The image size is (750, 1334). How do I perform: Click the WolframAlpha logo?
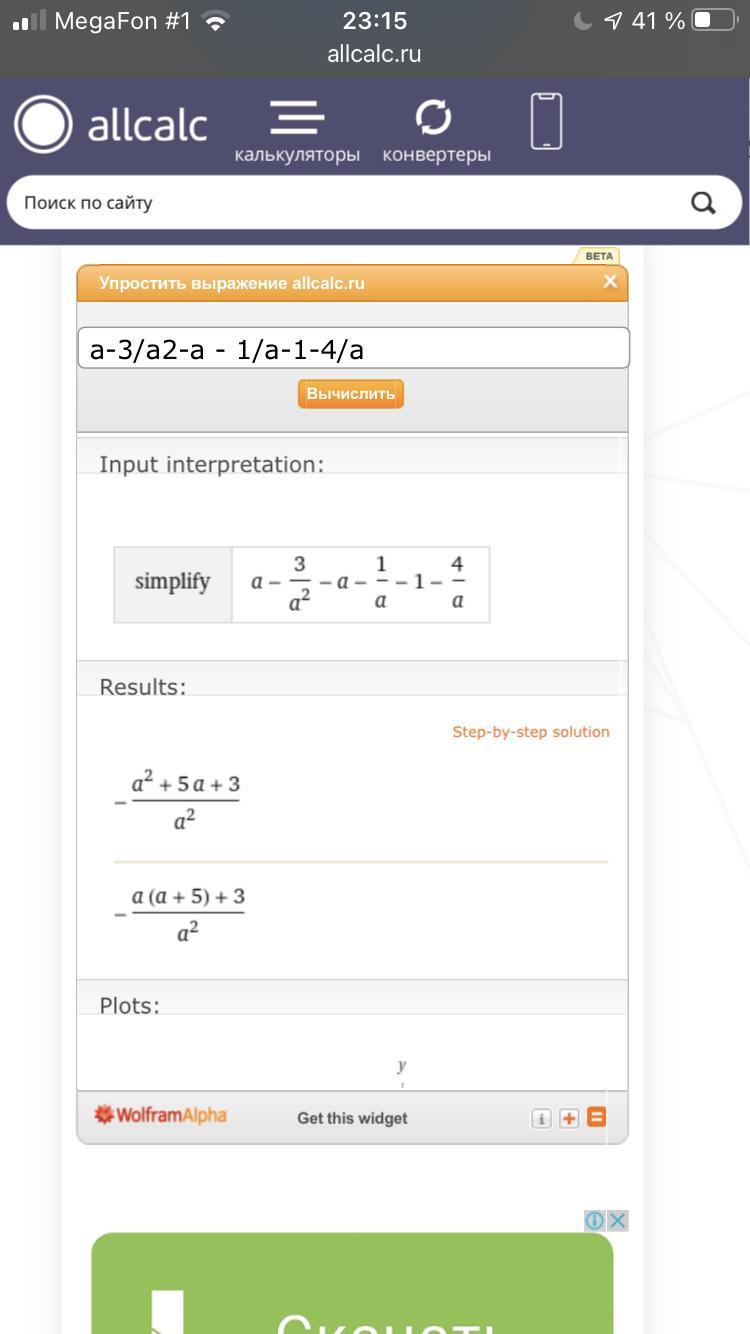point(160,1115)
